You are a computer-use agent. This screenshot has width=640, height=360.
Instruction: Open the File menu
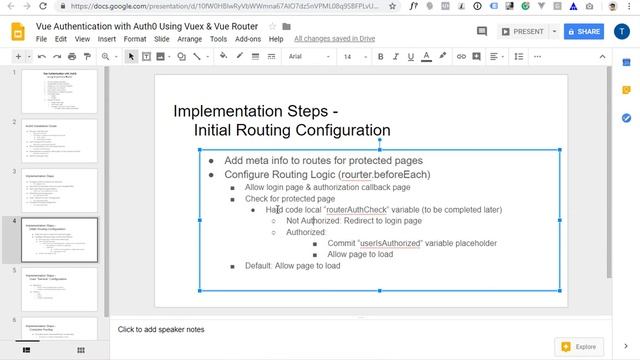tap(41, 39)
